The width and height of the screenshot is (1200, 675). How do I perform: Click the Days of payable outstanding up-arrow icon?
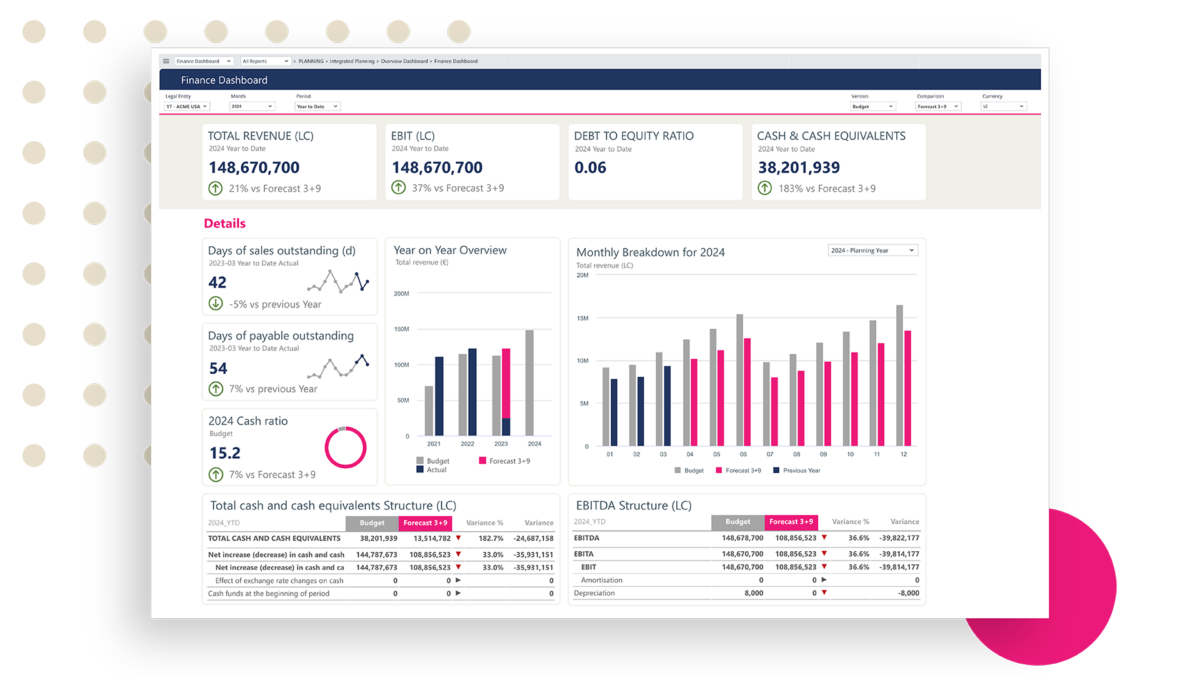(x=215, y=389)
